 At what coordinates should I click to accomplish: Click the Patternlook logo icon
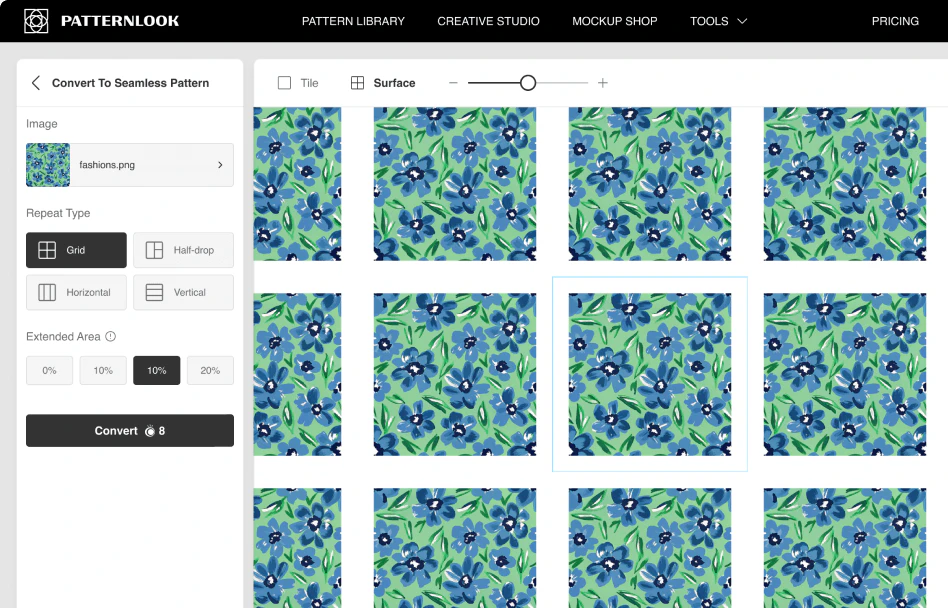pyautogui.click(x=36, y=21)
